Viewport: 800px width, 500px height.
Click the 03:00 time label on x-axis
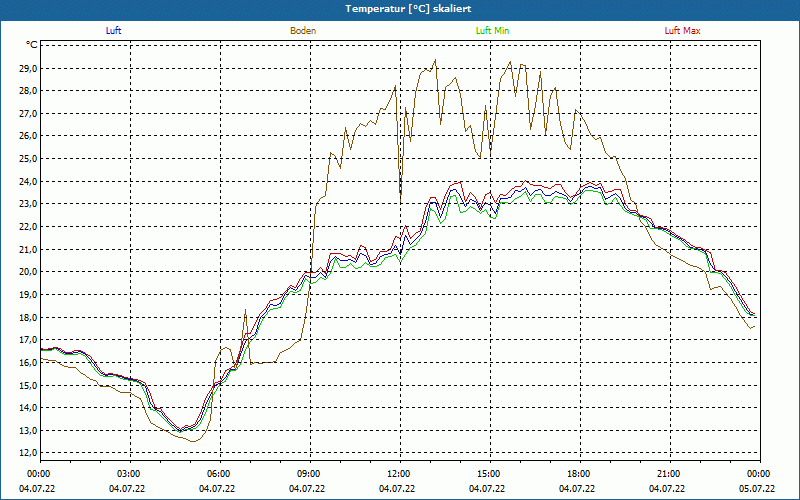click(129, 474)
